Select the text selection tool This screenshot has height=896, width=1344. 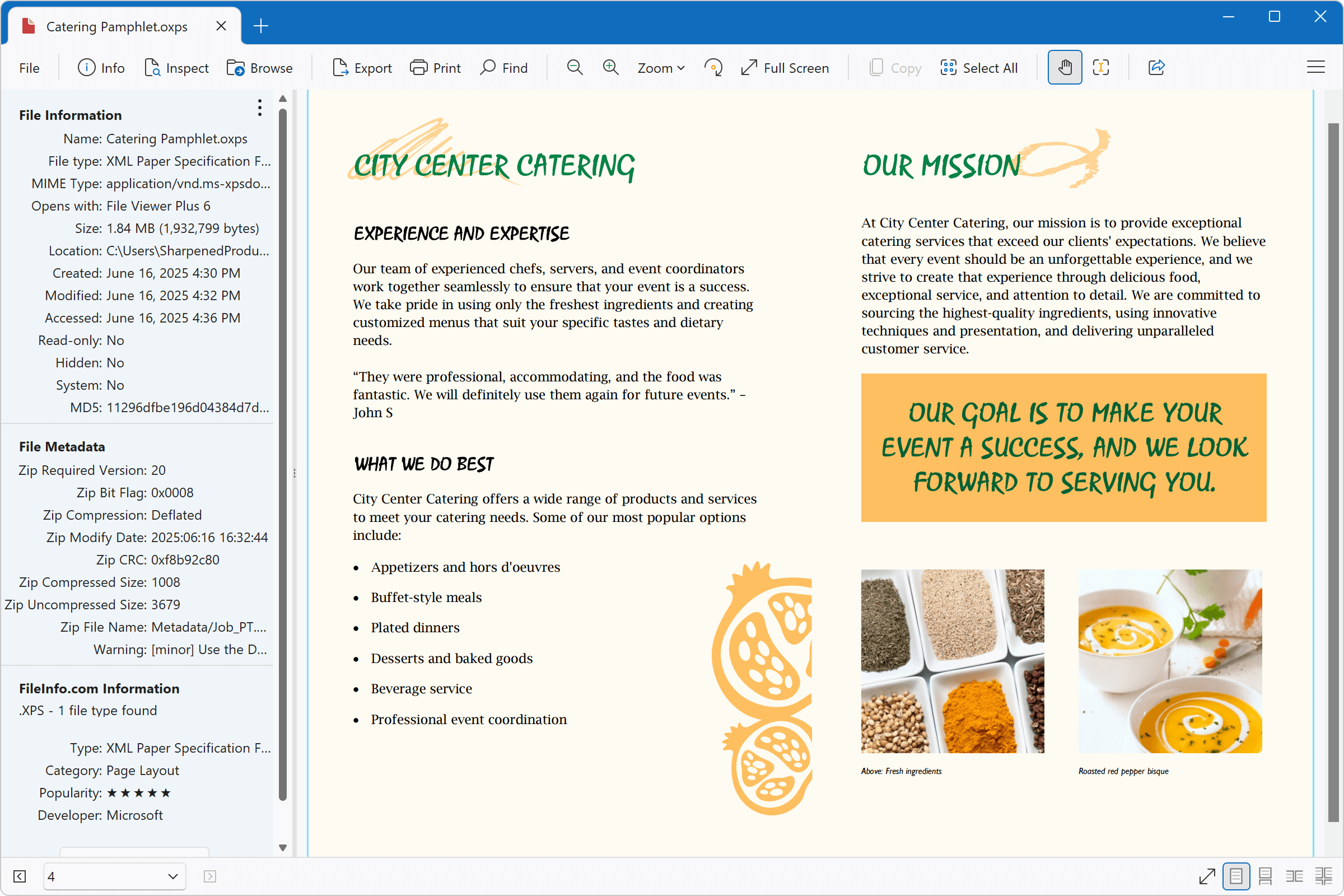click(x=1100, y=67)
